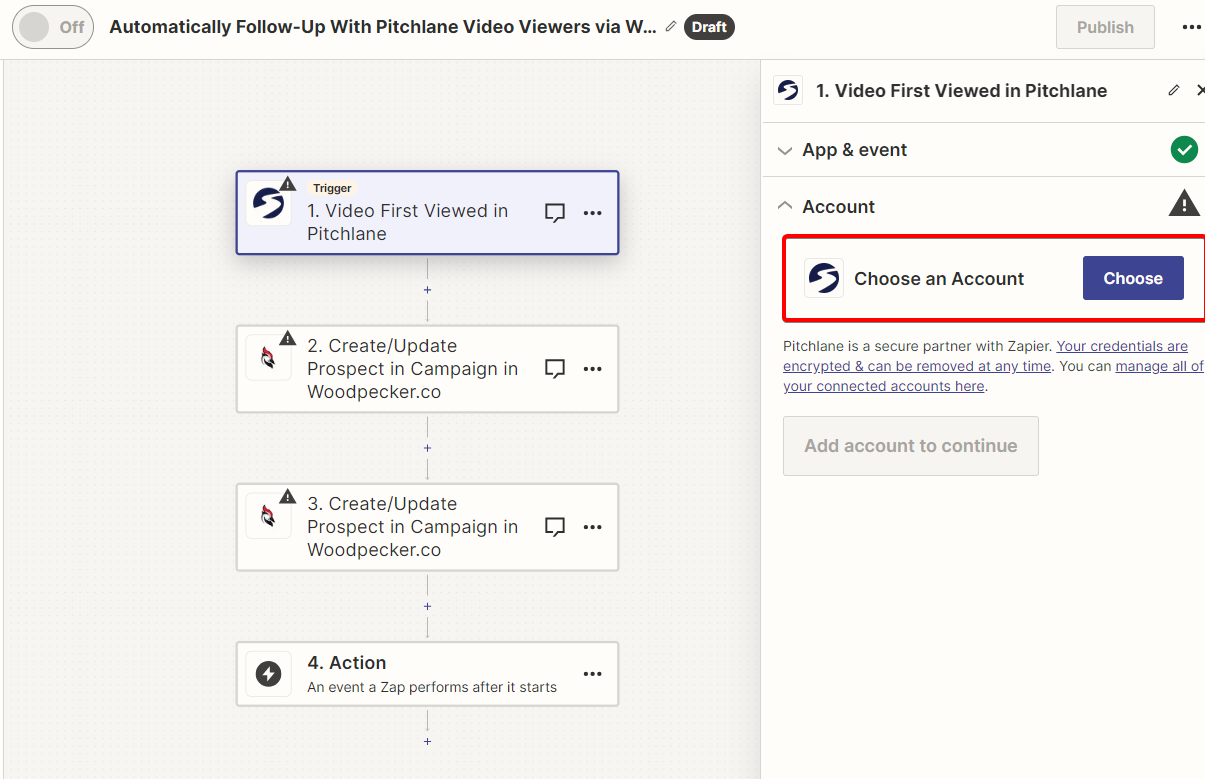
Task: Add step after trigger plus button
Action: pos(427,290)
